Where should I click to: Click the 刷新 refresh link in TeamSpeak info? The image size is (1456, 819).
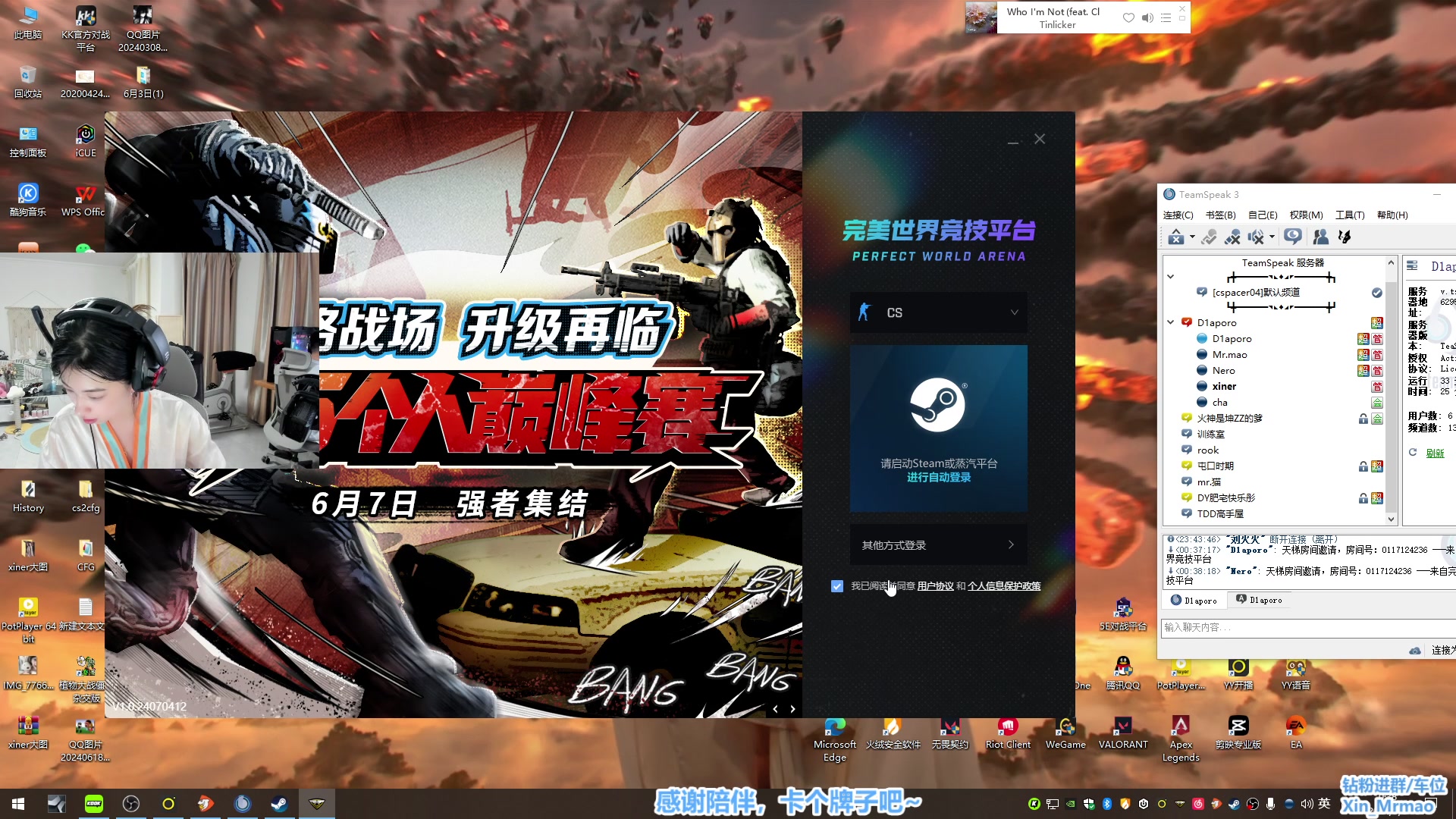1435,453
